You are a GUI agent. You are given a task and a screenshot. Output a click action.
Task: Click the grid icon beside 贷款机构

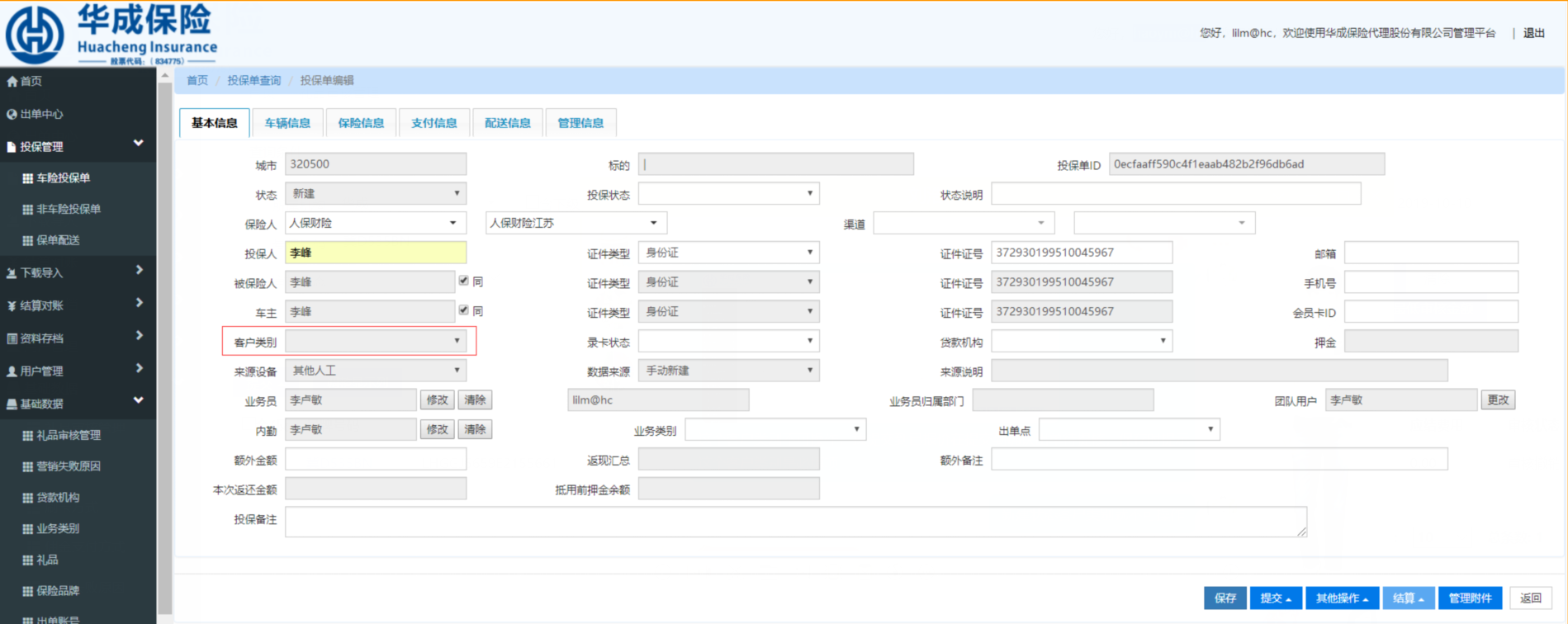click(27, 498)
